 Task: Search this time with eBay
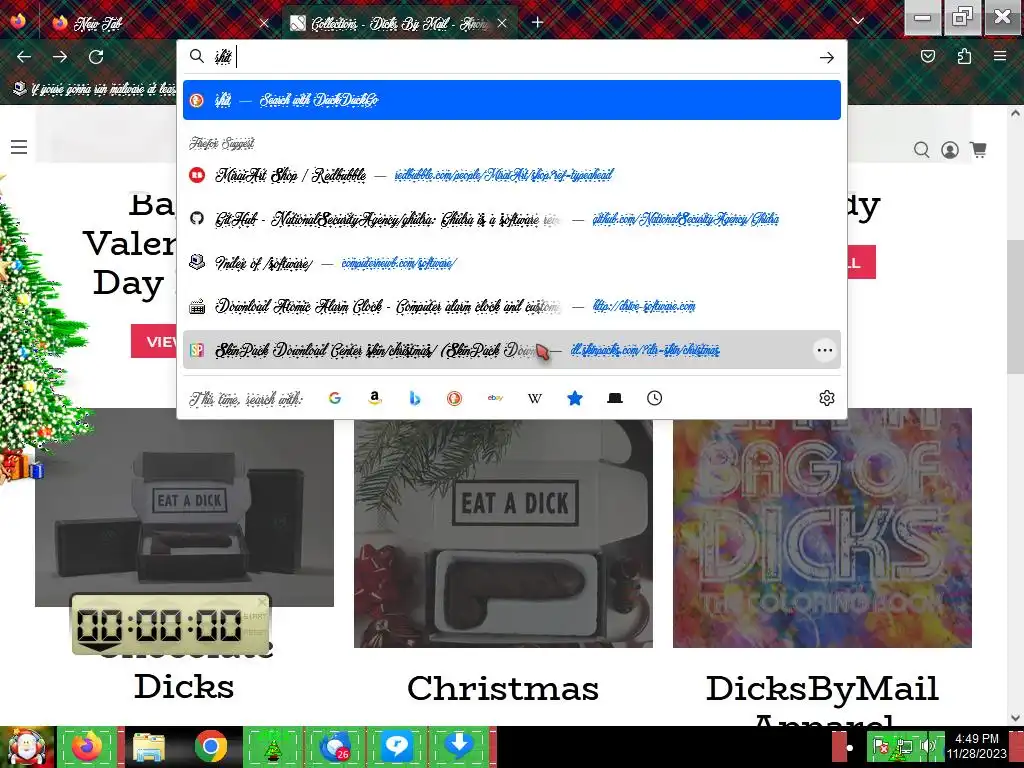(x=495, y=398)
